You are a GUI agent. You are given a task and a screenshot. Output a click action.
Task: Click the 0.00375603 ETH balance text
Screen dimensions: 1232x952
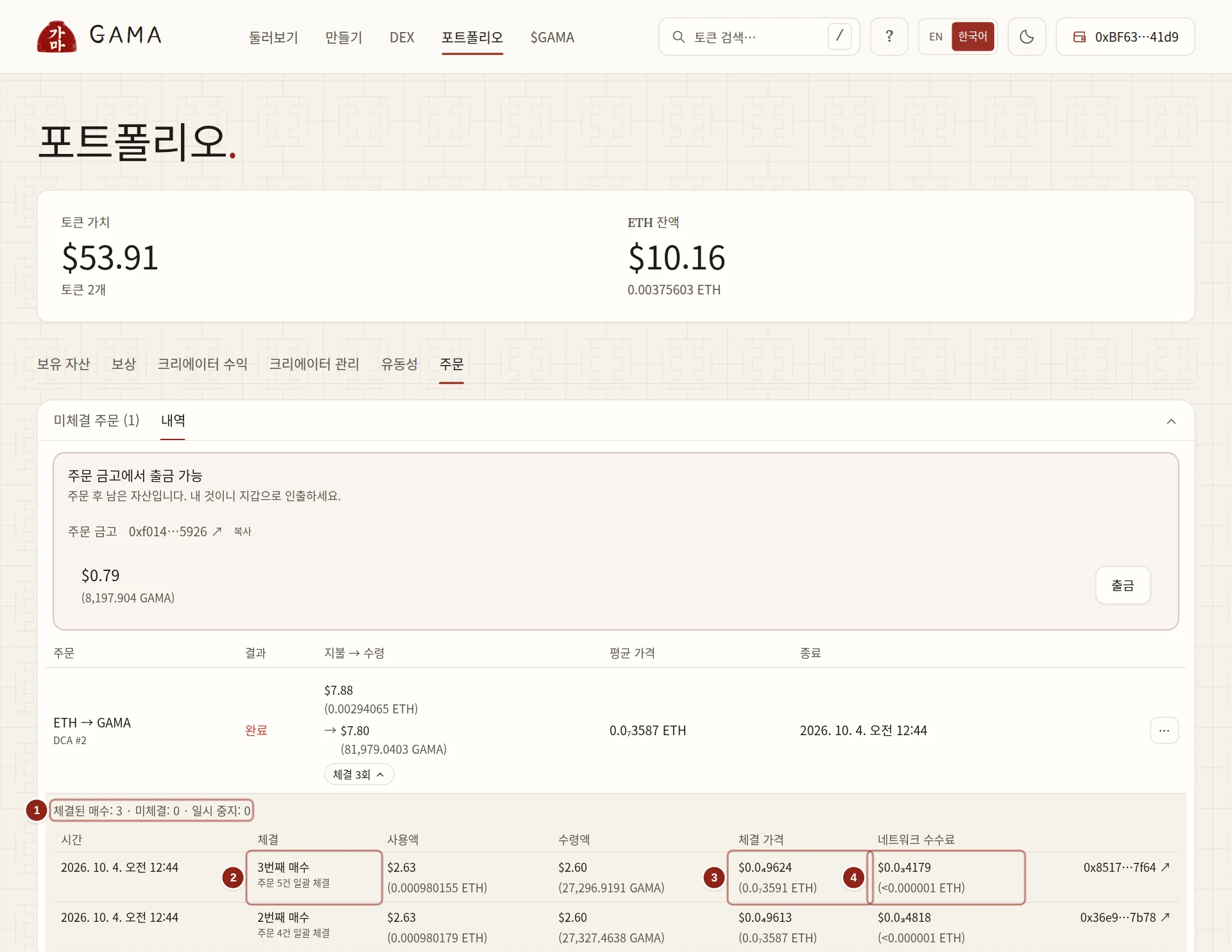click(x=674, y=289)
